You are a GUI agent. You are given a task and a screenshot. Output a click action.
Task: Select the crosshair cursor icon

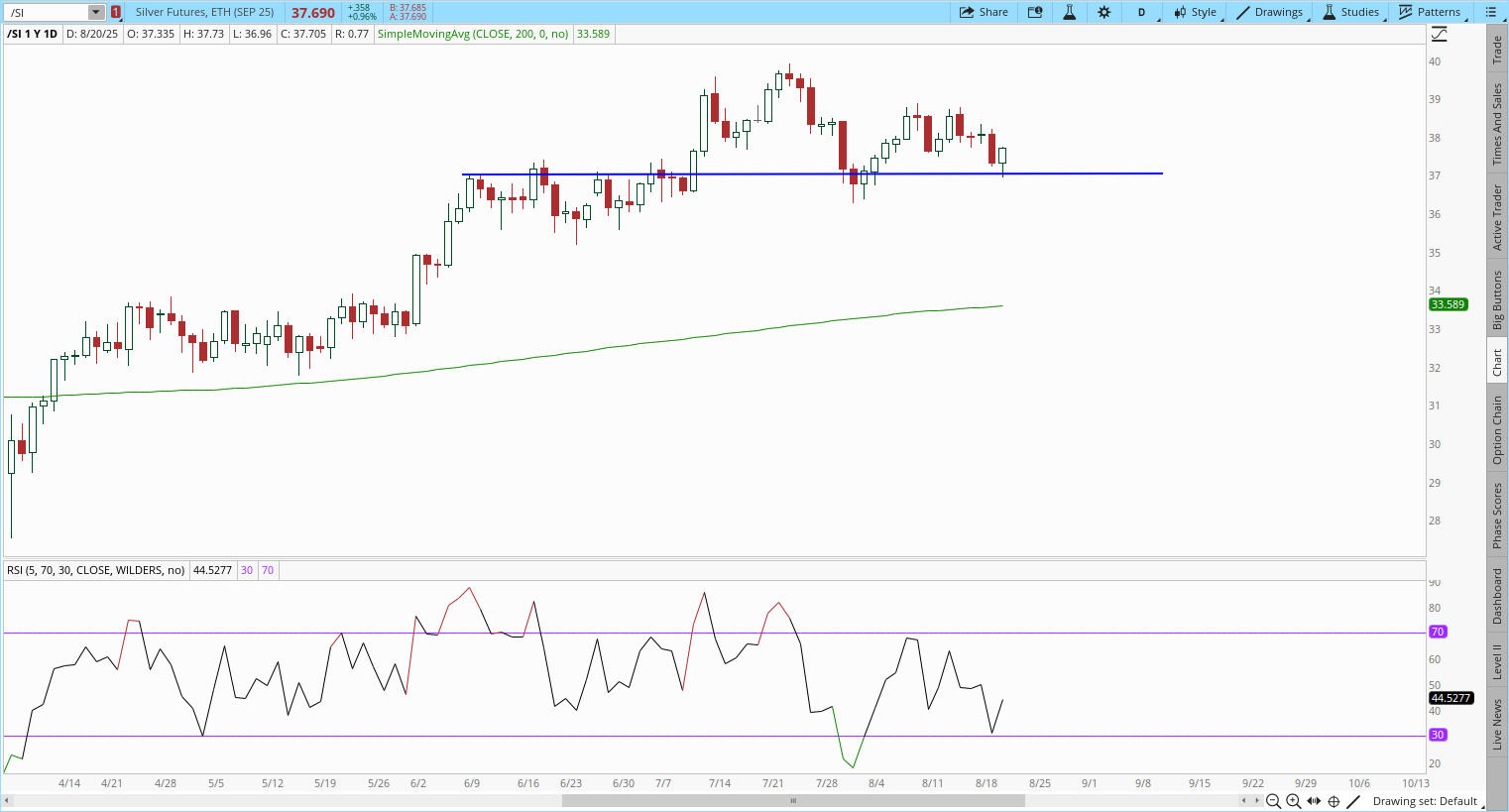pyautogui.click(x=1335, y=801)
